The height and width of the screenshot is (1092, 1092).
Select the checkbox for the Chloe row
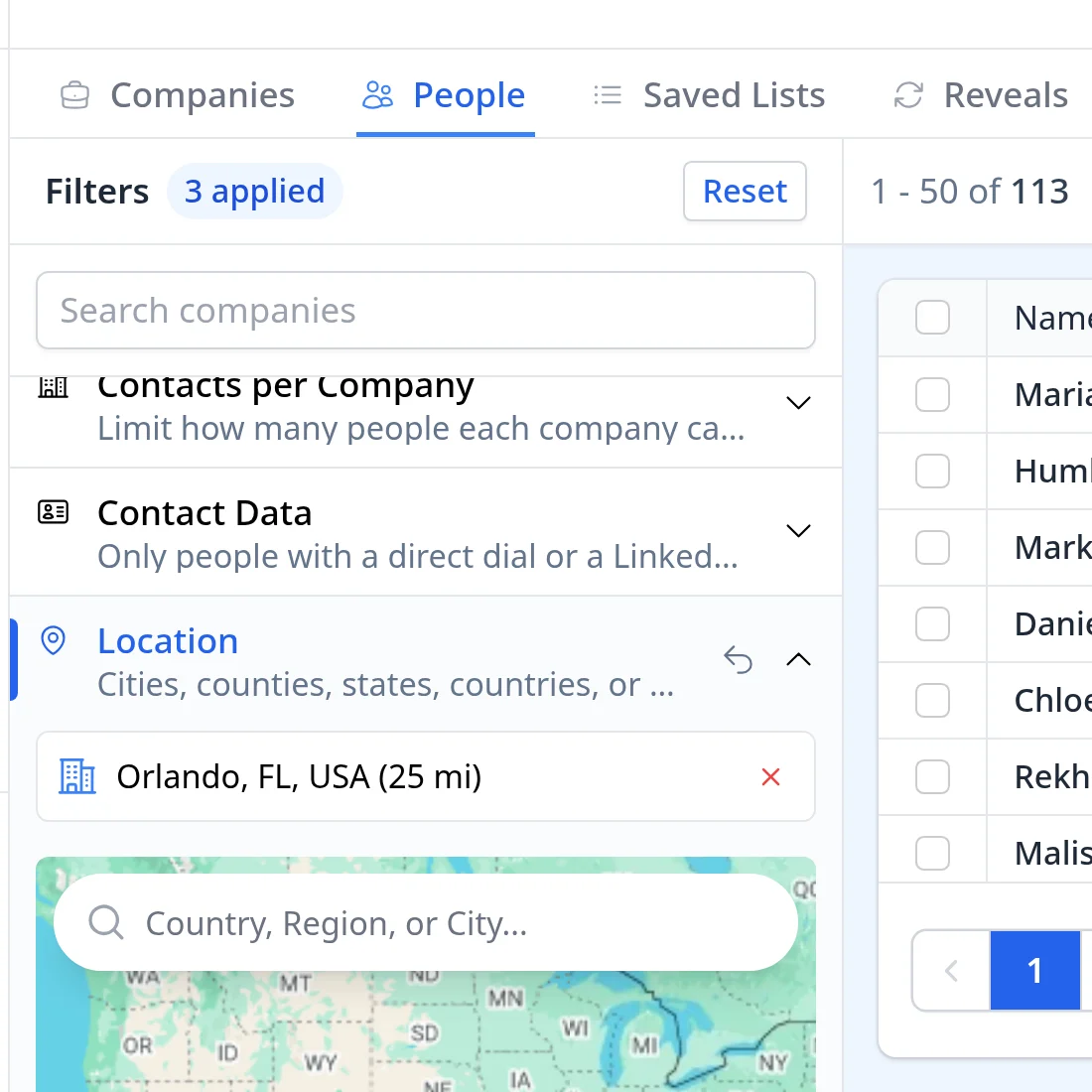(x=932, y=701)
